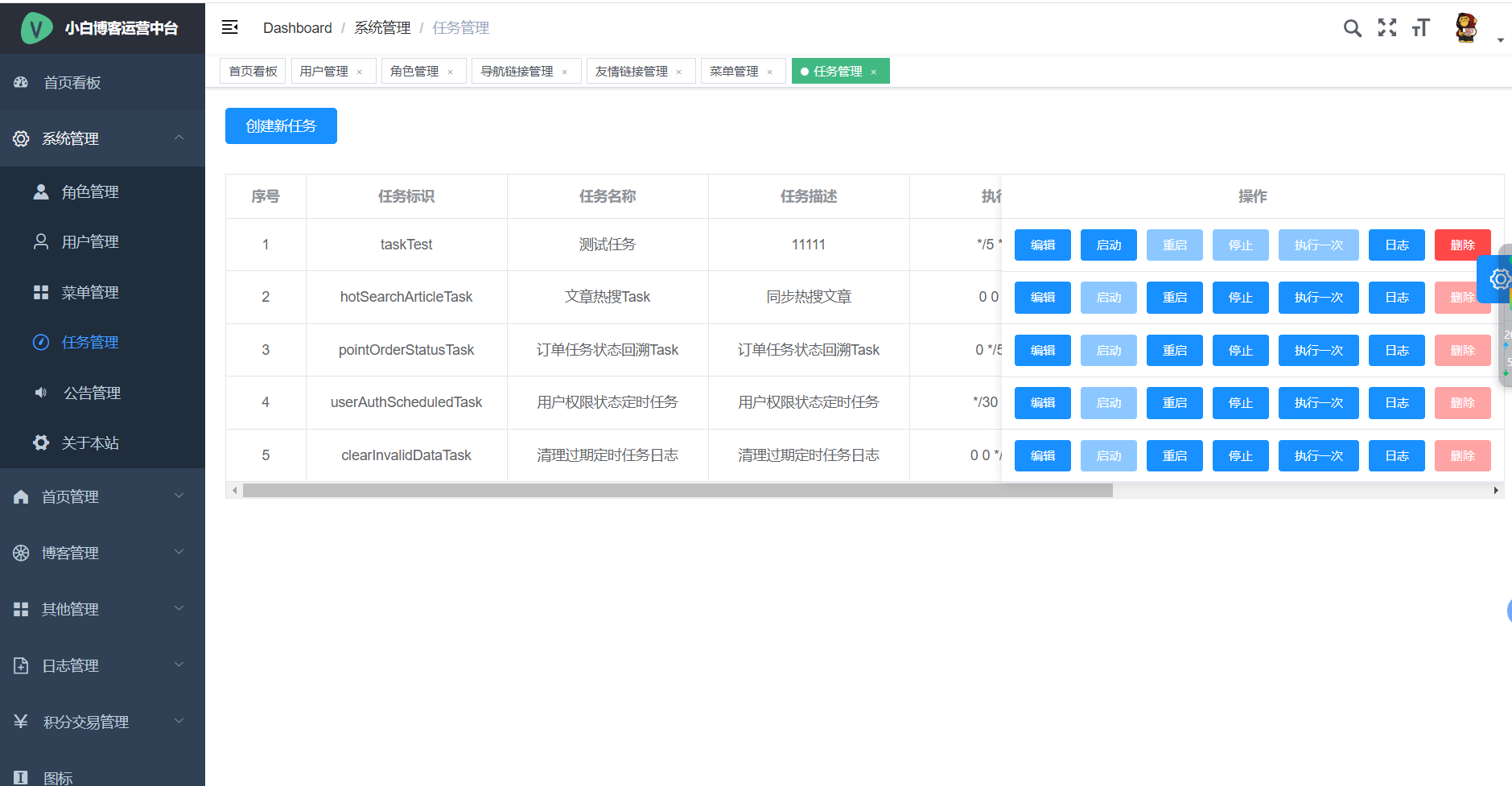This screenshot has height=786, width=1512.
Task: Click the V logo icon
Action: tap(36, 28)
